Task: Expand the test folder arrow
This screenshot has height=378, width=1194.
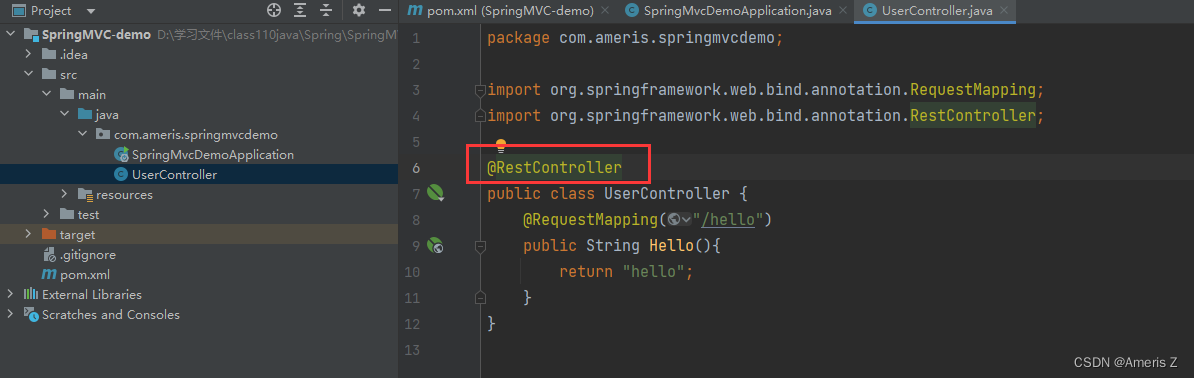Action: pos(46,214)
